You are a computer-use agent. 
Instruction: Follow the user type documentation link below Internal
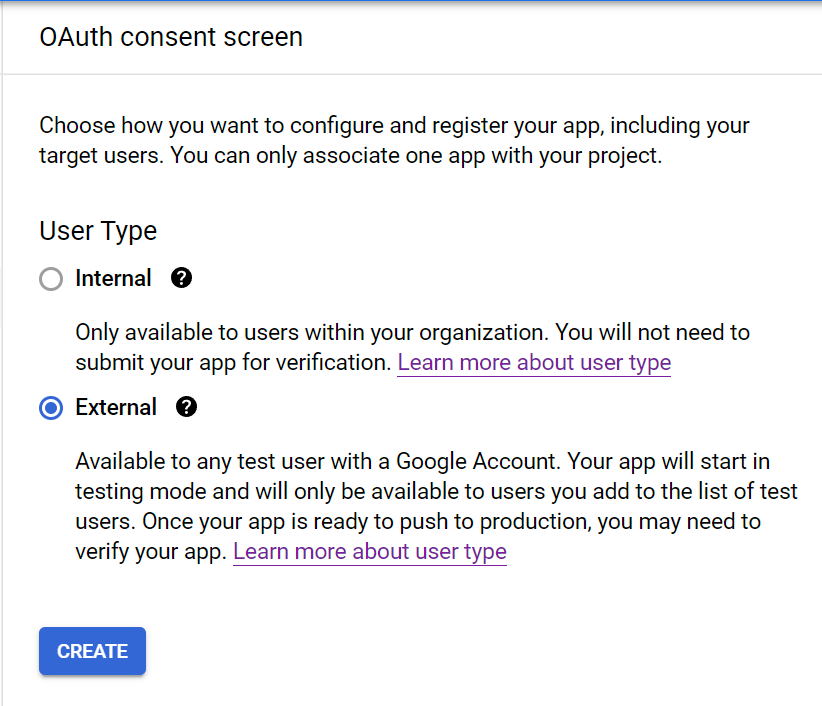pos(533,362)
